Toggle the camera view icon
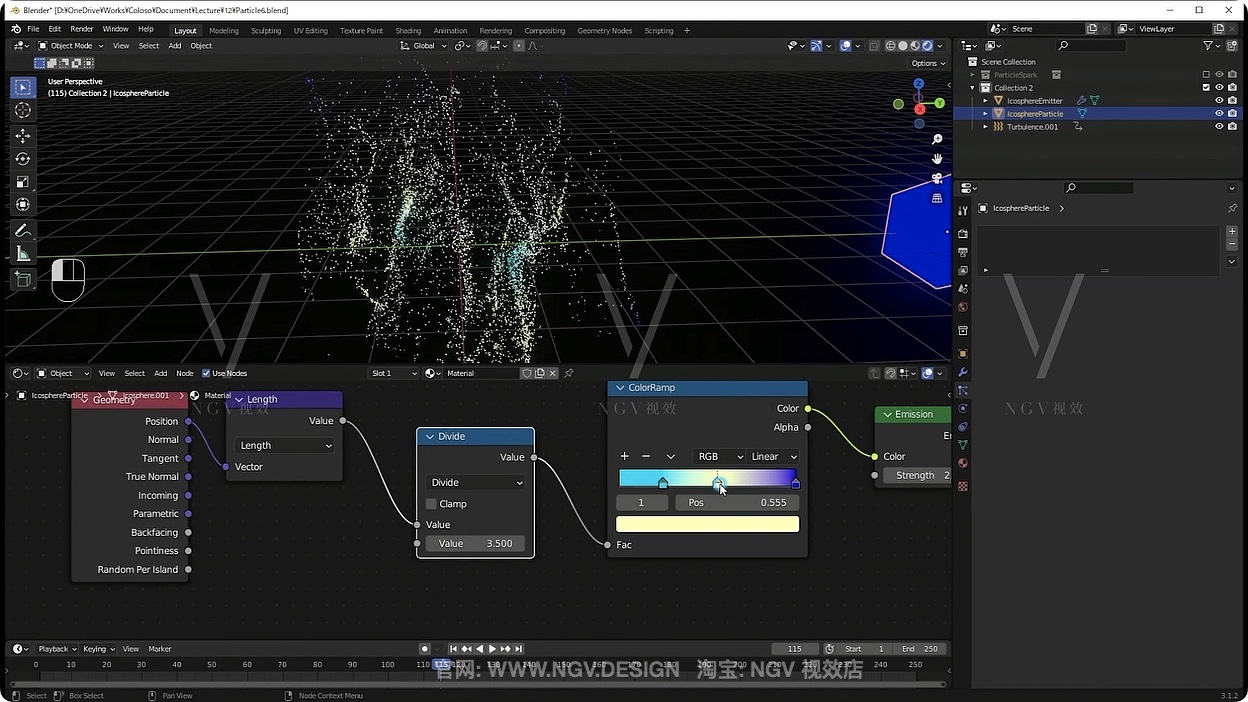Screen dimensions: 1248x702 pos(937,178)
